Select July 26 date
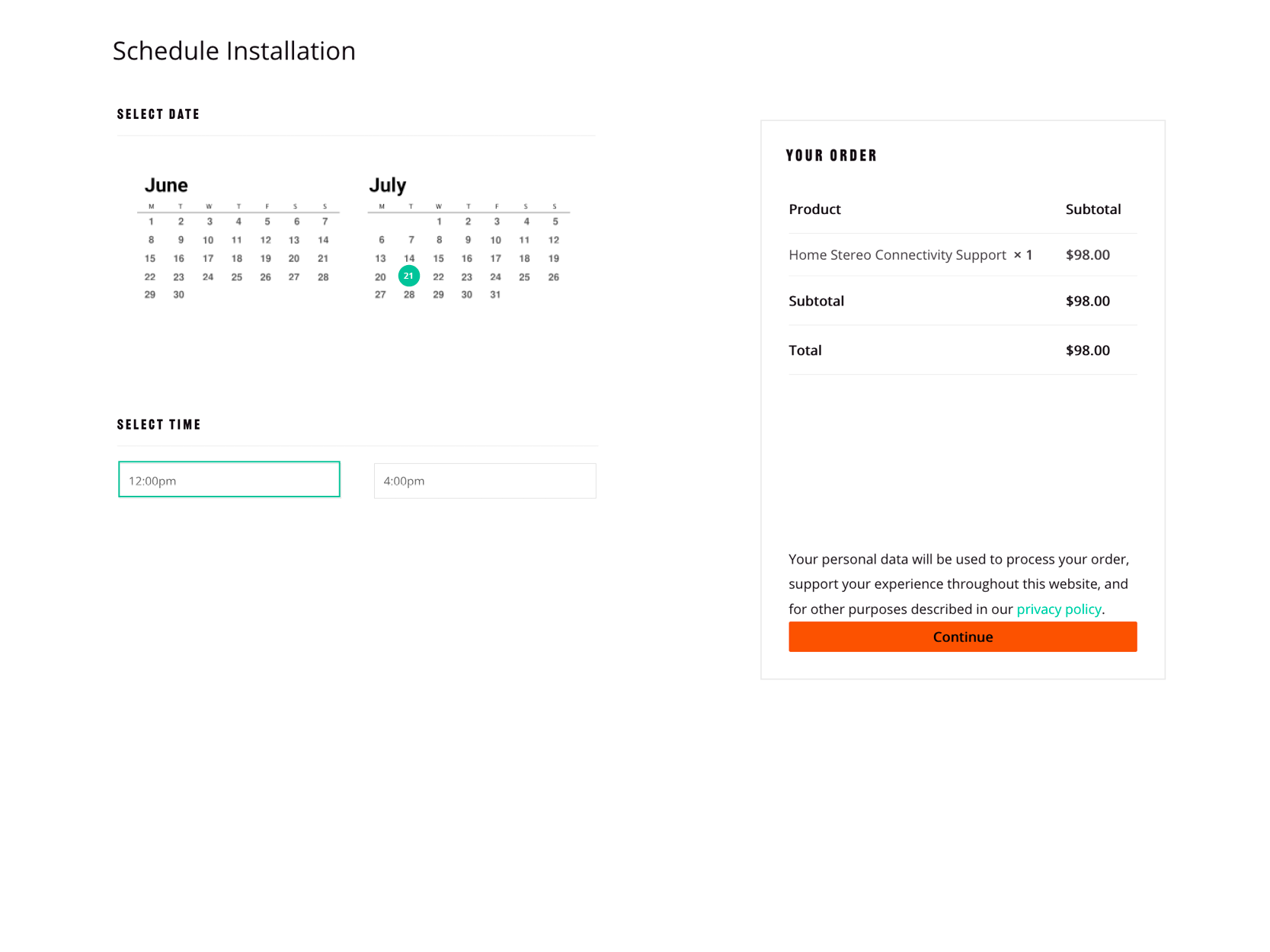This screenshot has height=952, width=1270. (x=554, y=277)
